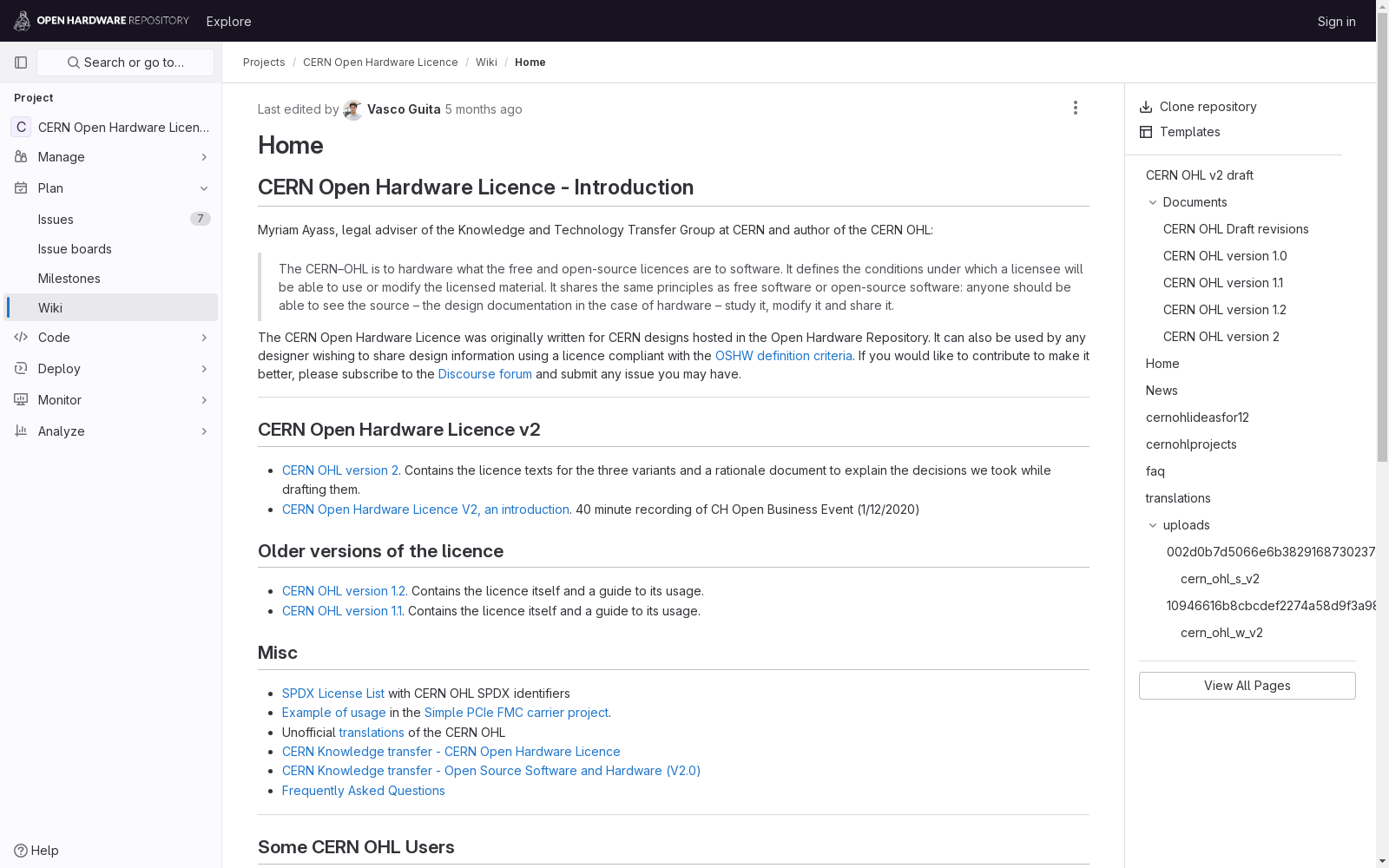Expand the Manage menu chevron
The width and height of the screenshot is (1389, 868).
pyautogui.click(x=204, y=157)
